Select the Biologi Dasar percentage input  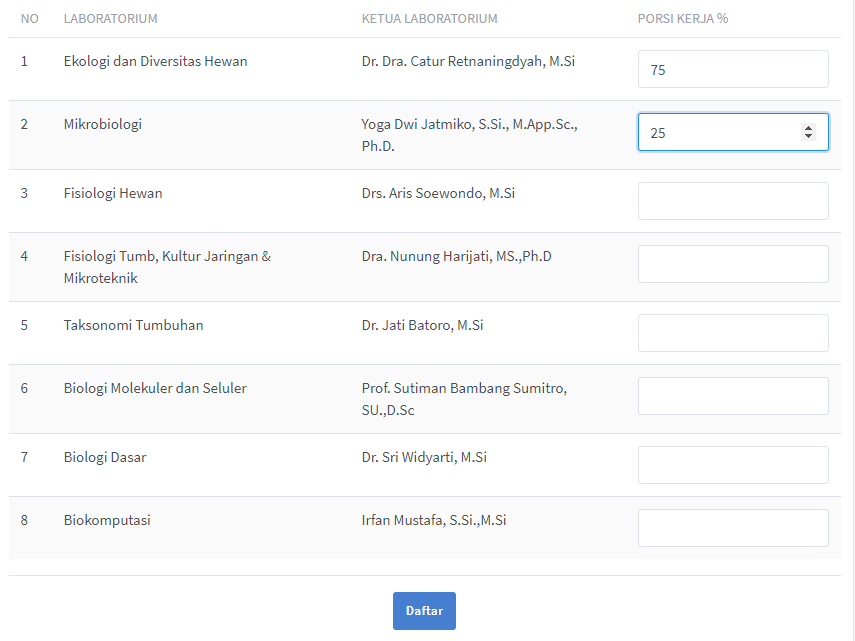732,465
